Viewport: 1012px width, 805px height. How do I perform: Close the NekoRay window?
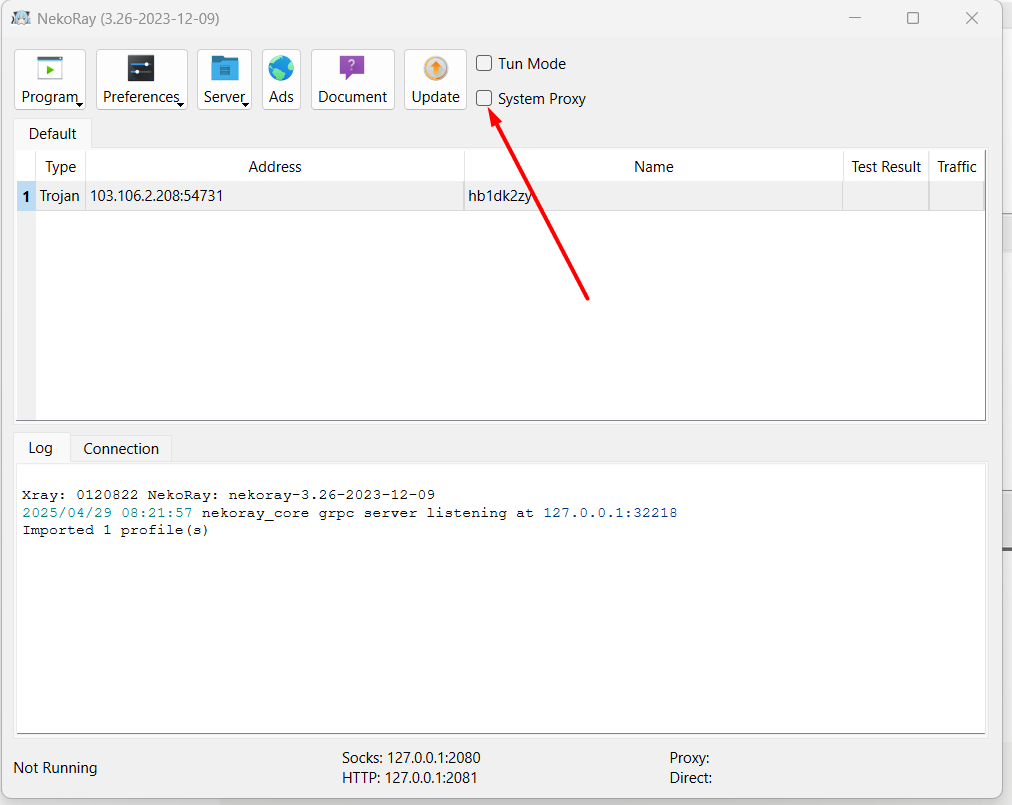pyautogui.click(x=972, y=18)
